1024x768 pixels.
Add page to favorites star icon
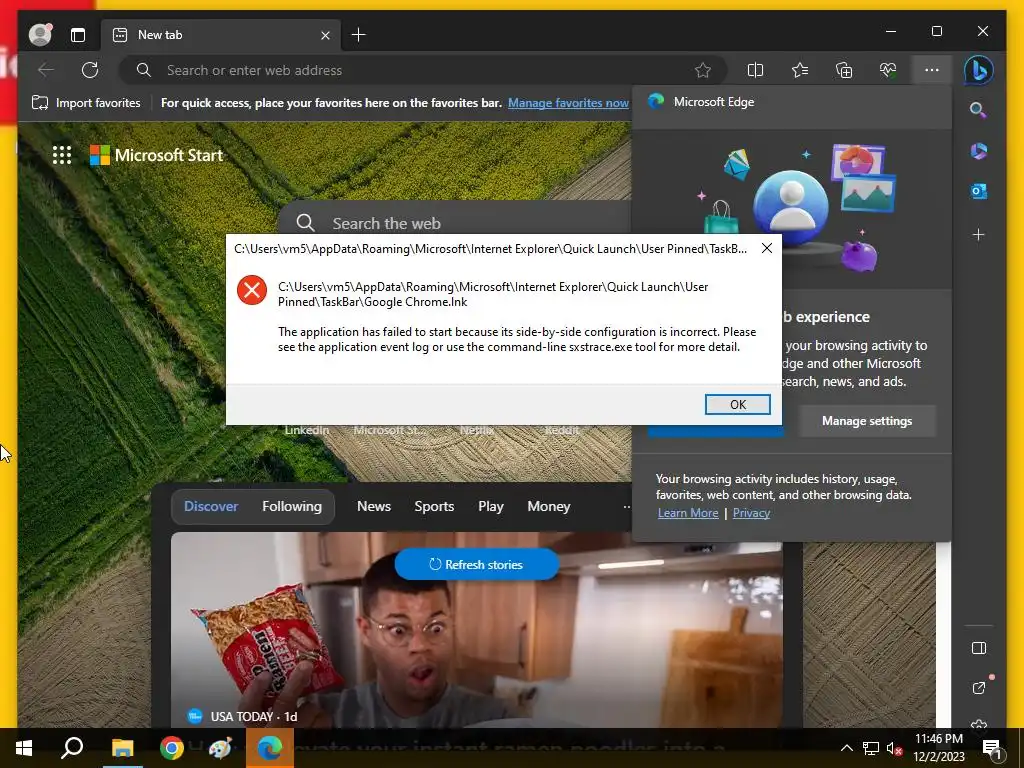[x=703, y=70]
